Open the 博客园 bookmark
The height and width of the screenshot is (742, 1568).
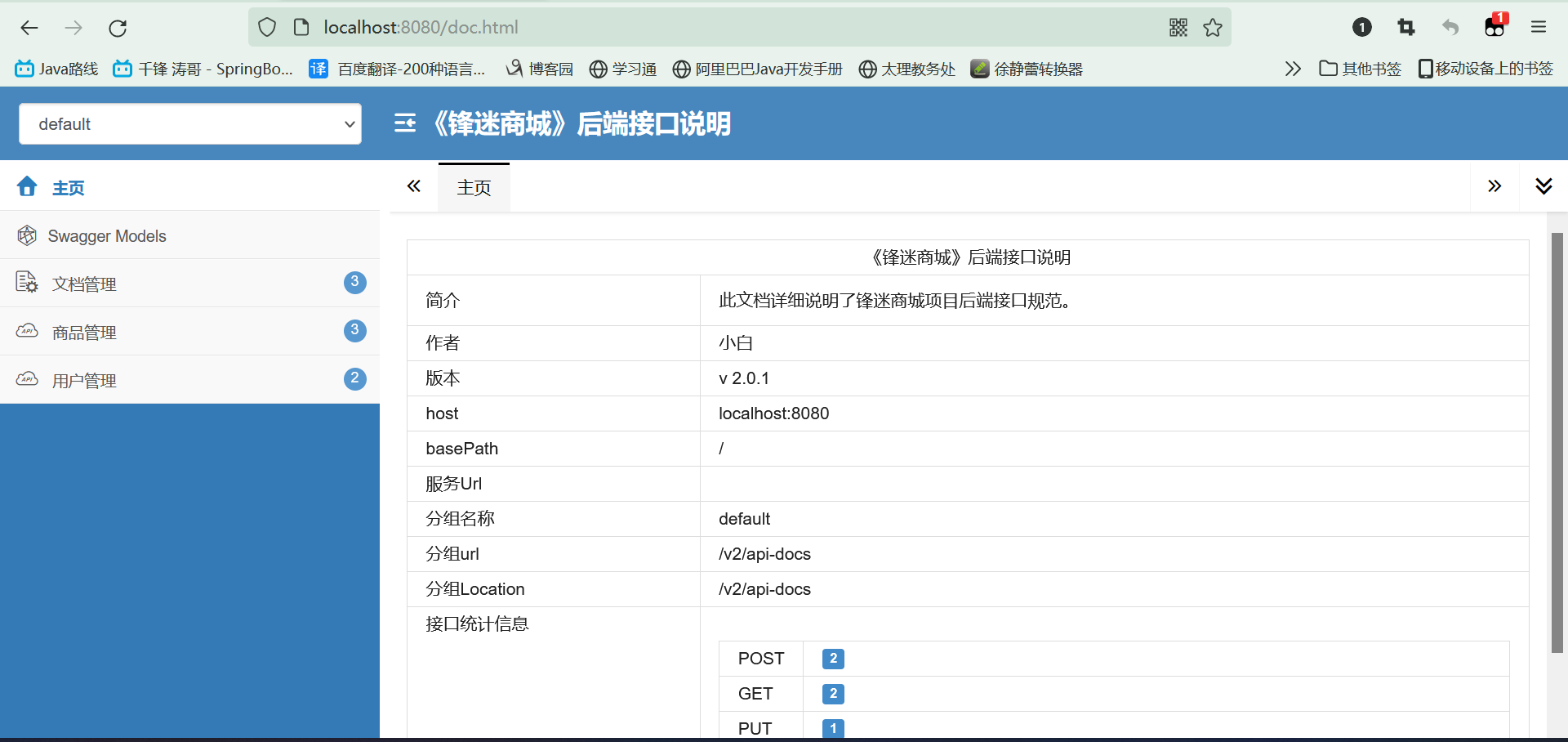coord(540,69)
